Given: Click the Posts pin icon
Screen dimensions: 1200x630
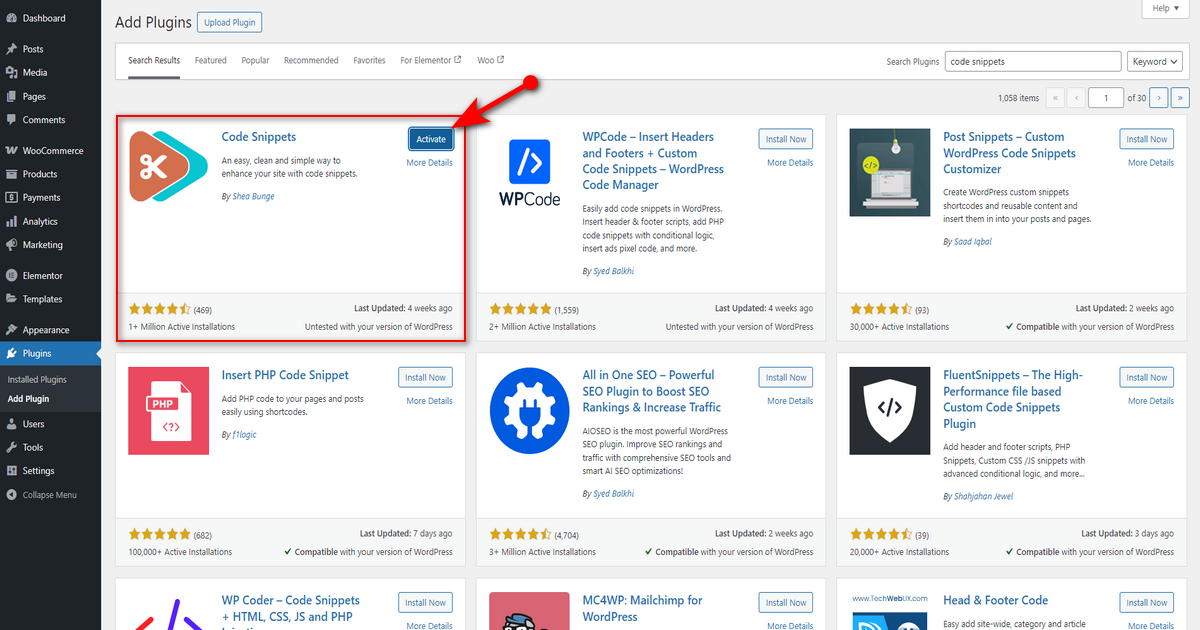Looking at the screenshot, I should coord(11,49).
